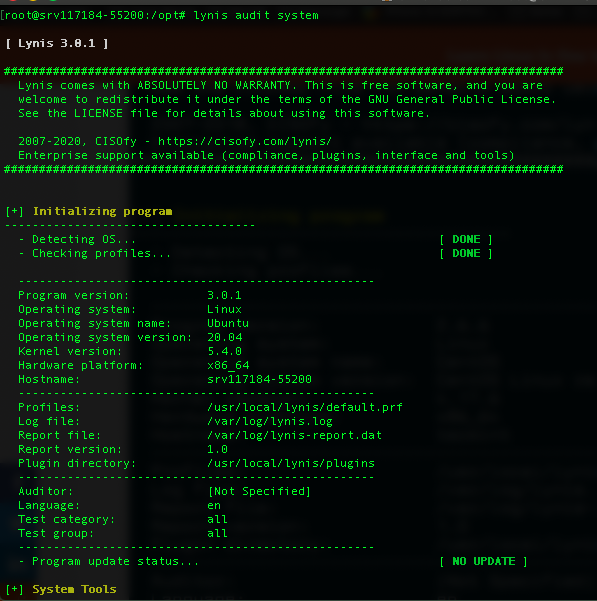Click the NO UPDATE status label
The height and width of the screenshot is (601, 597).
tap(483, 561)
